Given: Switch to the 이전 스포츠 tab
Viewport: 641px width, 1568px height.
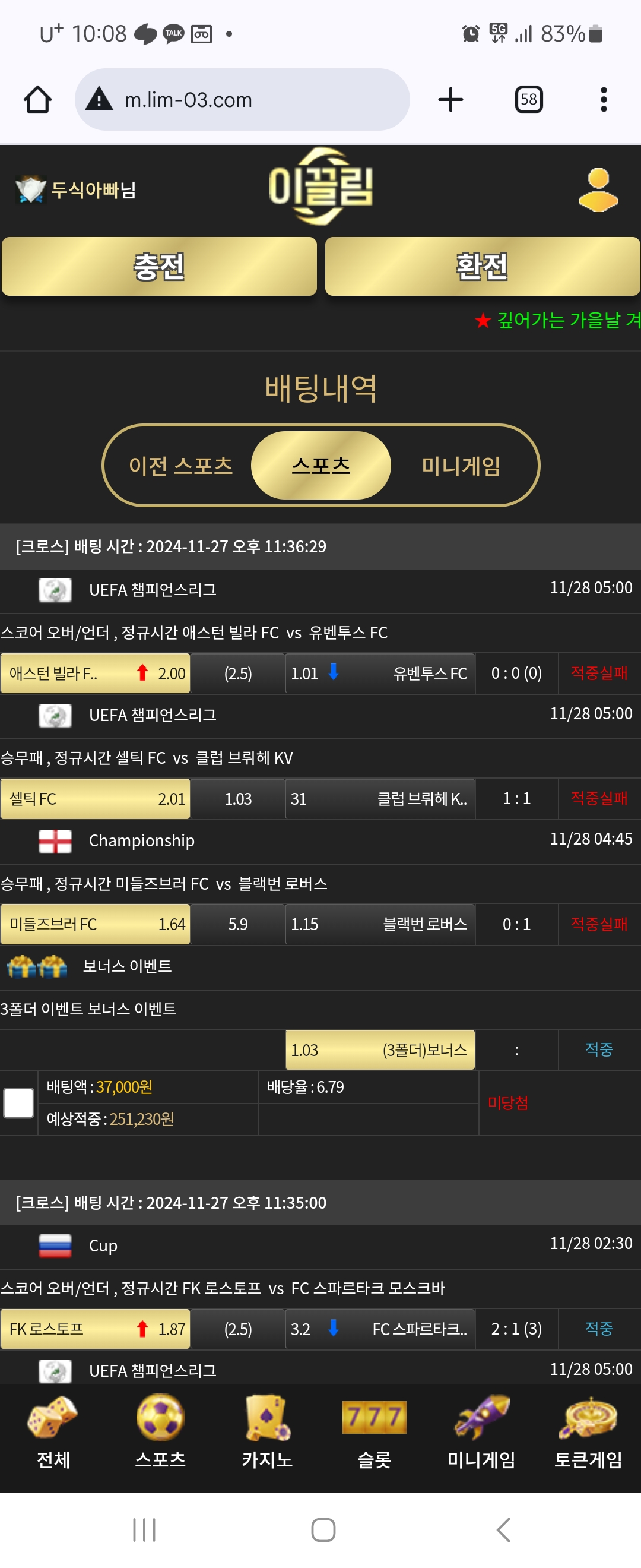Looking at the screenshot, I should tap(180, 466).
